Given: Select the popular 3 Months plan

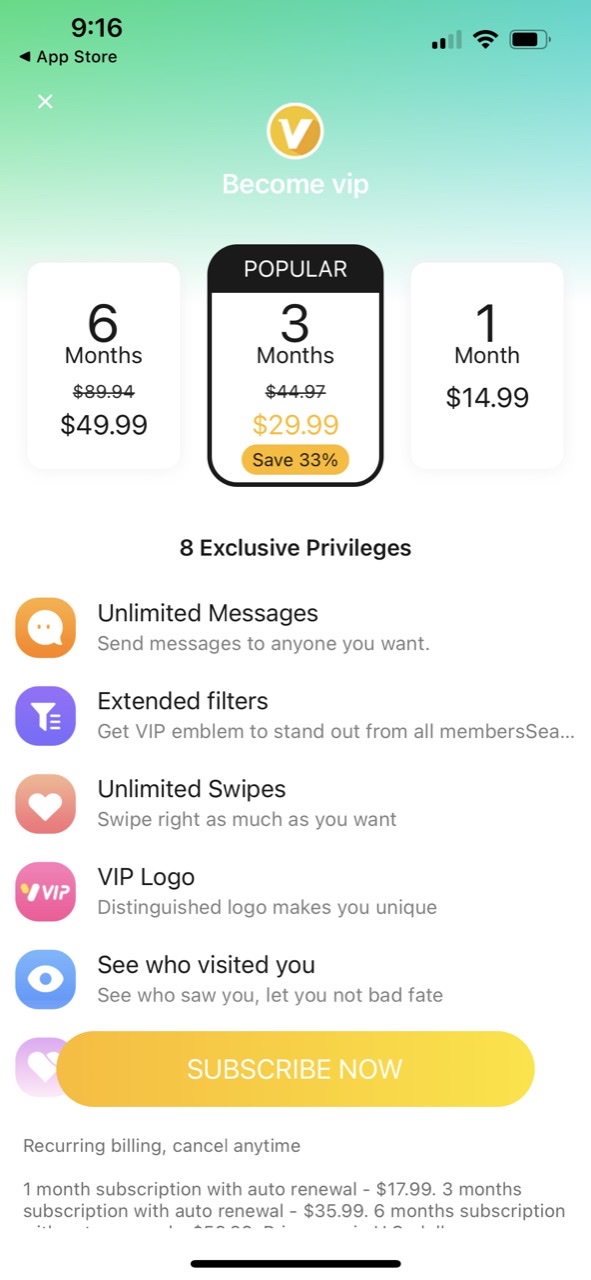Looking at the screenshot, I should (x=295, y=366).
